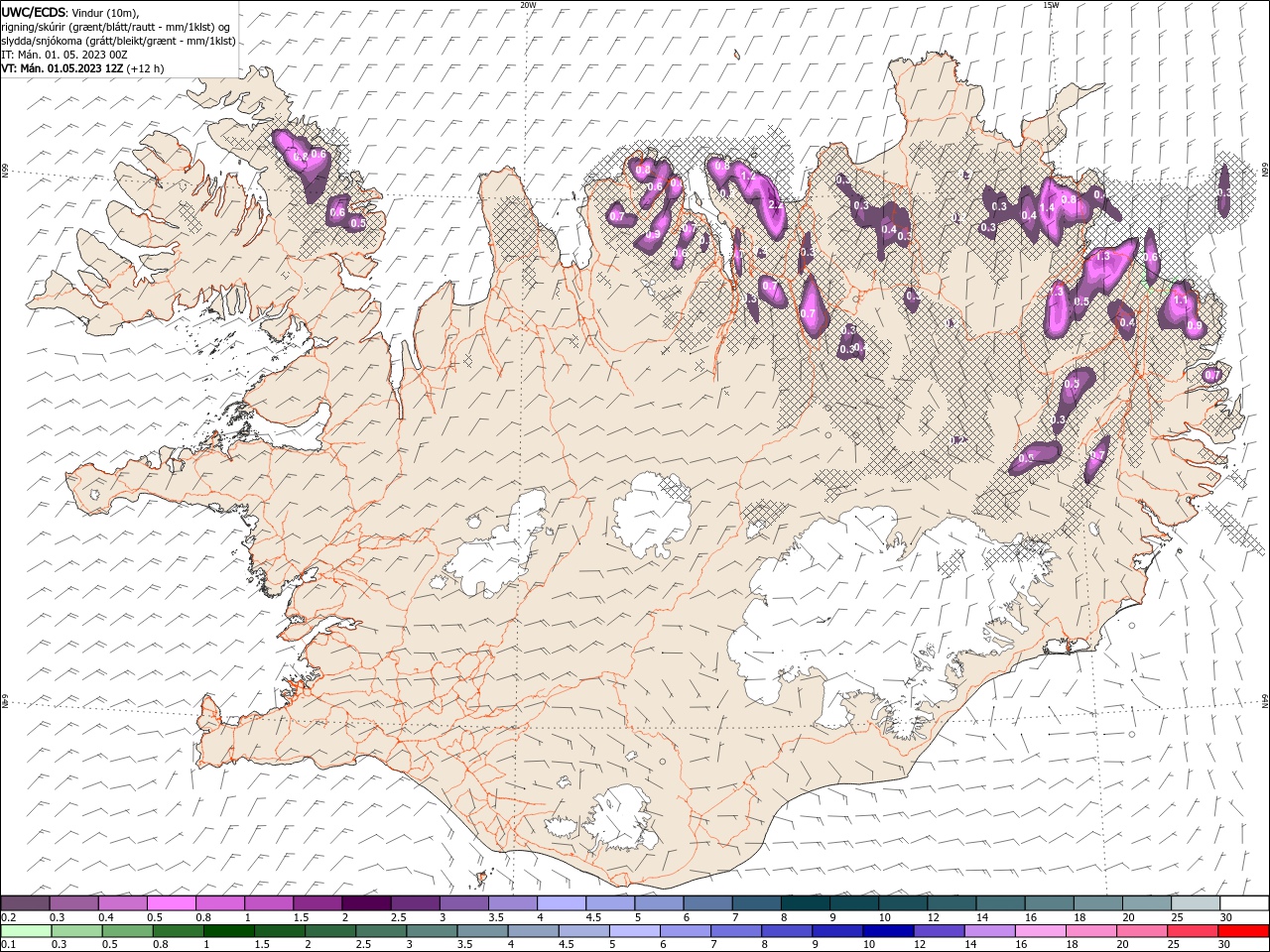Select the darkest purple swatch at 2 mm
Viewport: 1270px width, 952px height.
point(365,902)
